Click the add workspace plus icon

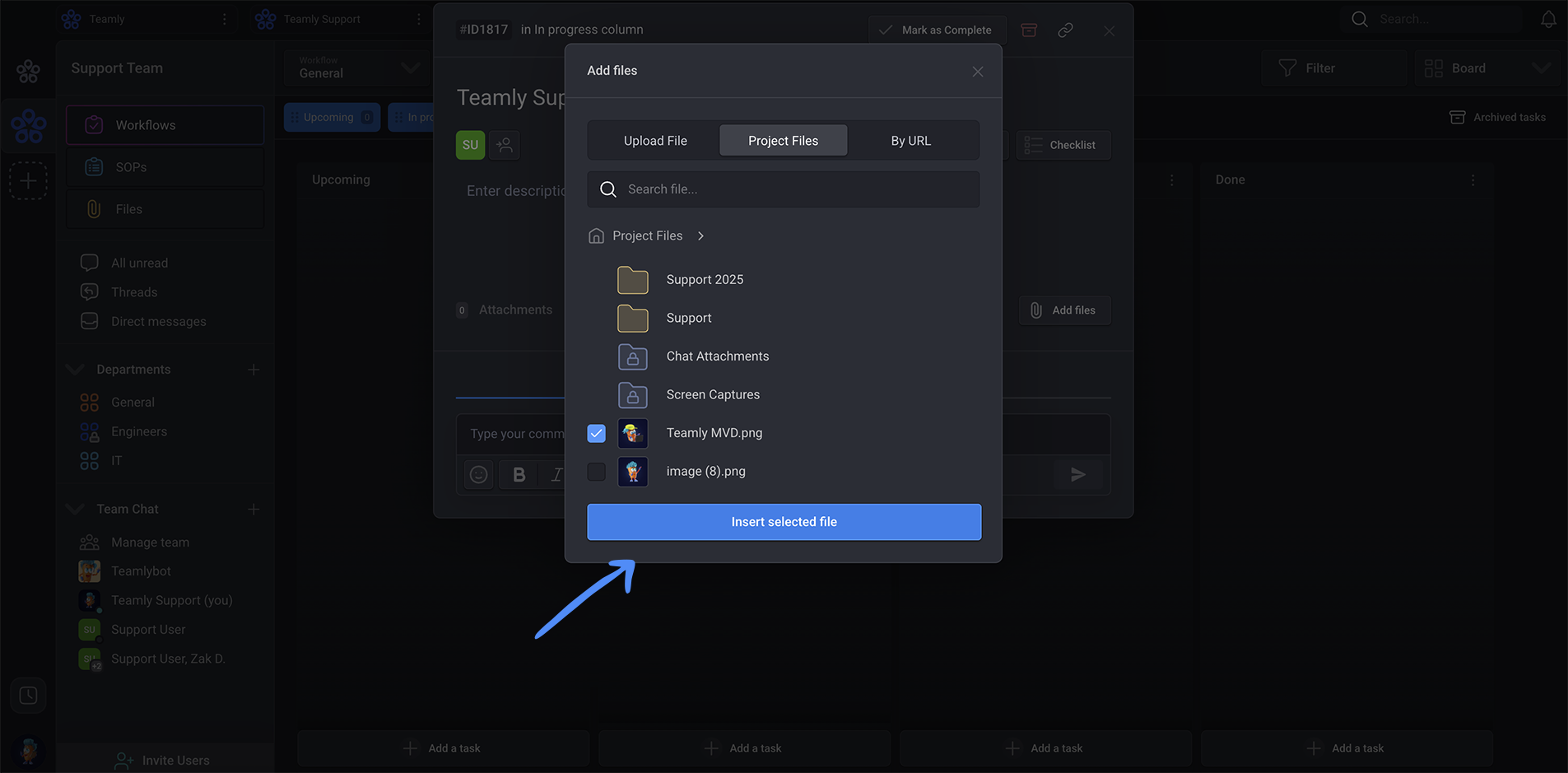[x=28, y=180]
